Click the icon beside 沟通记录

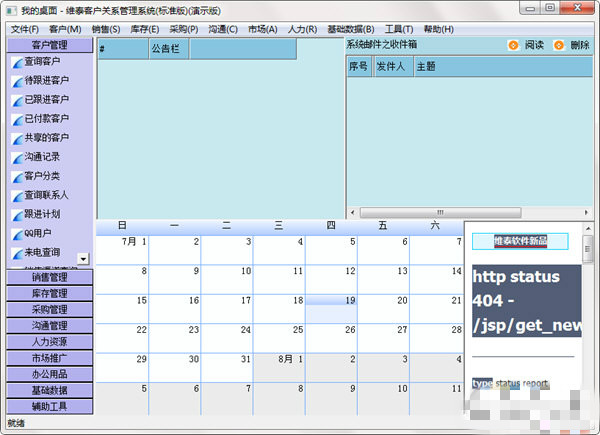[x=18, y=158]
